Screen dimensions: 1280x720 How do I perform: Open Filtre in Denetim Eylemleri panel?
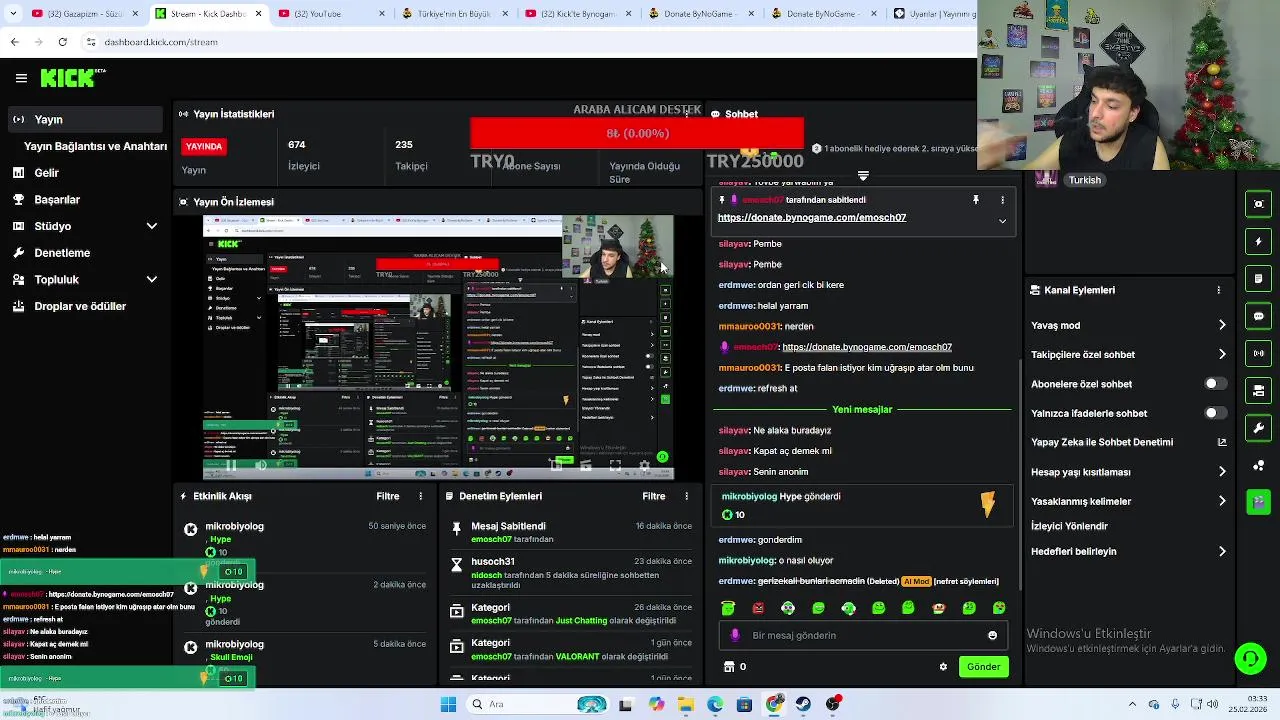654,496
